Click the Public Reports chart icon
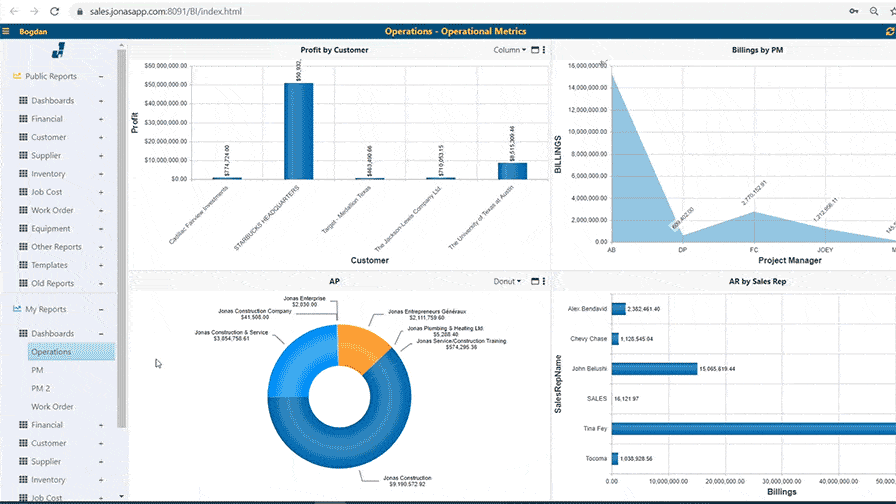896x504 pixels. pyautogui.click(x=17, y=76)
